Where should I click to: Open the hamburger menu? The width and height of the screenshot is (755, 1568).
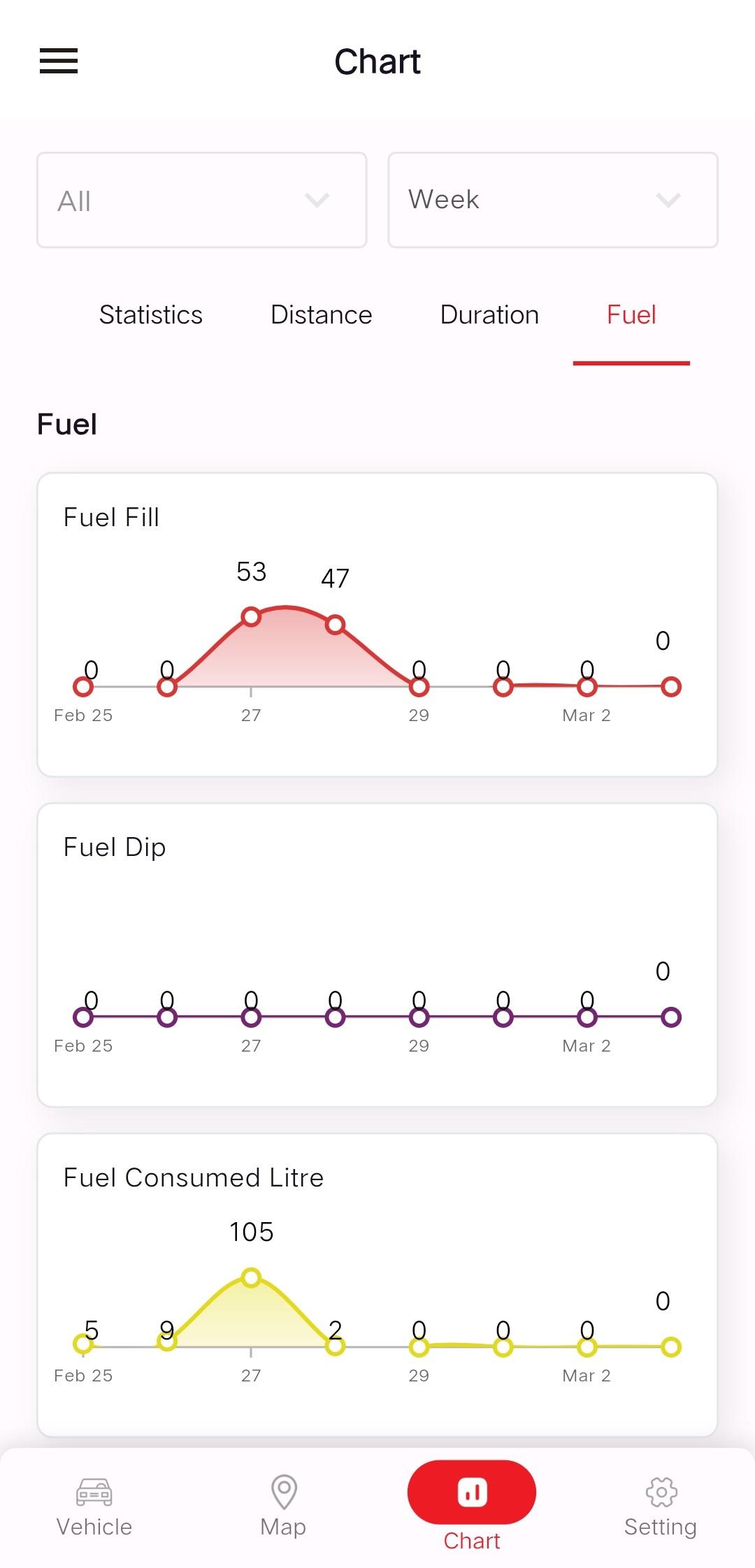tap(59, 61)
